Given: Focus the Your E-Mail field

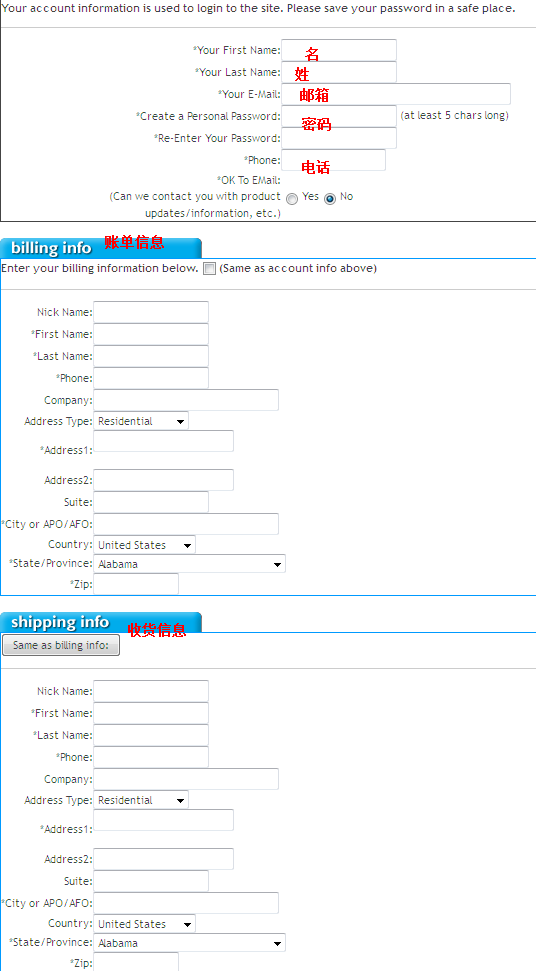Looking at the screenshot, I should pos(396,94).
